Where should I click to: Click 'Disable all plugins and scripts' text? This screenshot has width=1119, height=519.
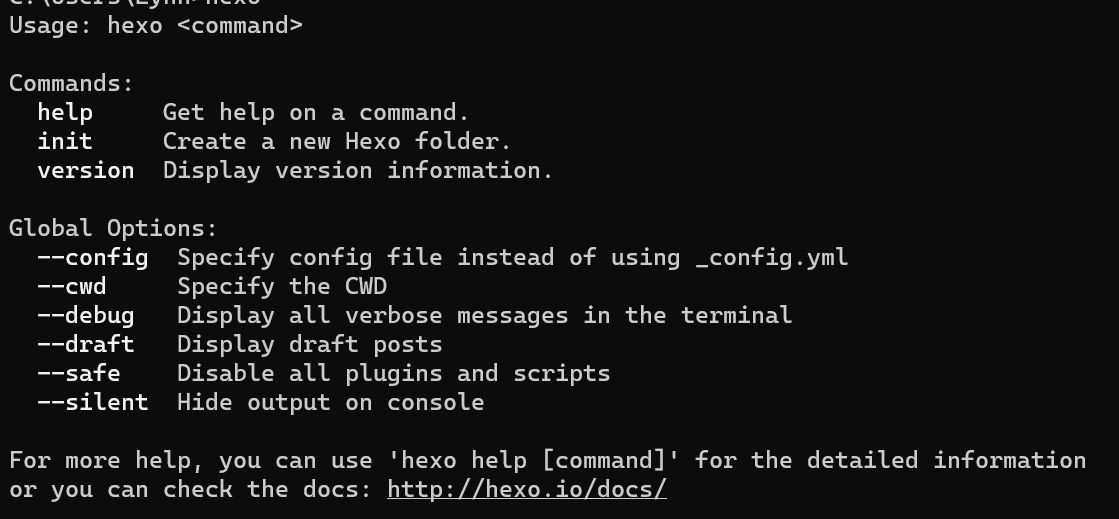click(394, 373)
